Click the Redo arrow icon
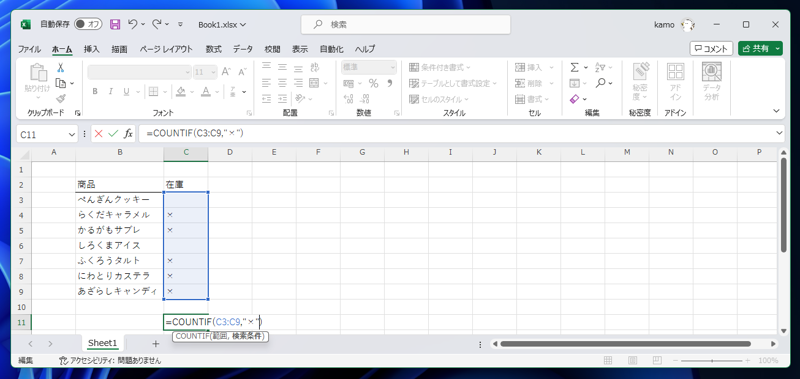The width and height of the screenshot is (800, 379). pyautogui.click(x=157, y=24)
